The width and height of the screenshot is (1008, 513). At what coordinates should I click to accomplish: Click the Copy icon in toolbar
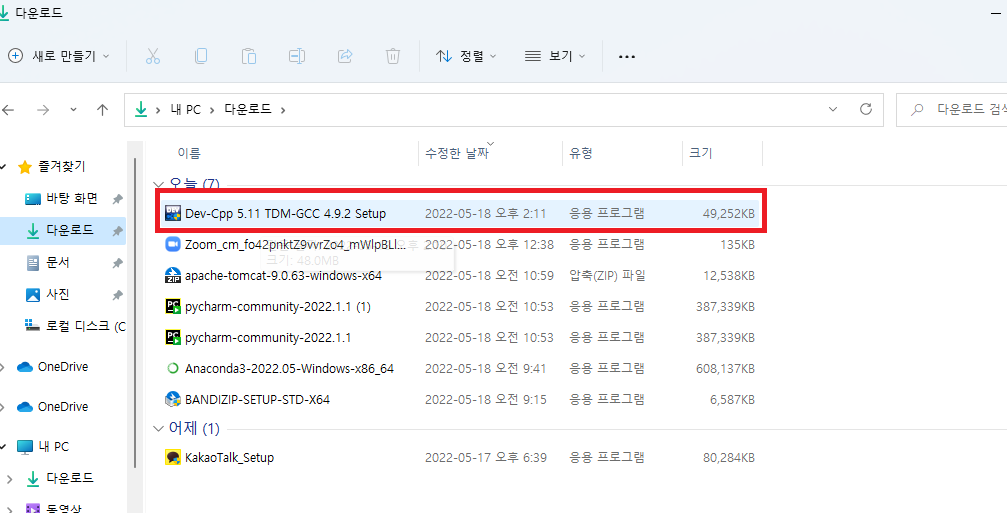click(x=201, y=56)
